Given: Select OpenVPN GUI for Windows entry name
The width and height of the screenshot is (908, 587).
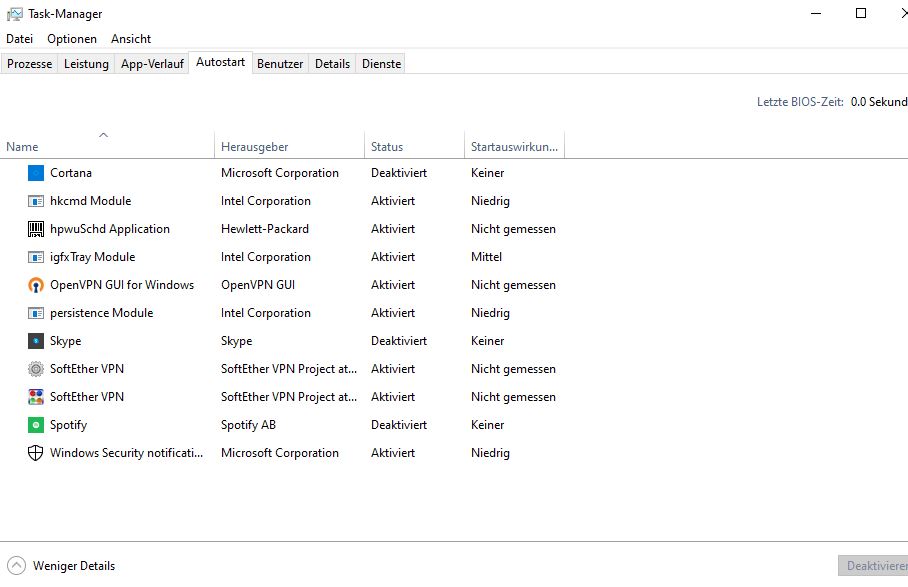Looking at the screenshot, I should (x=122, y=285).
